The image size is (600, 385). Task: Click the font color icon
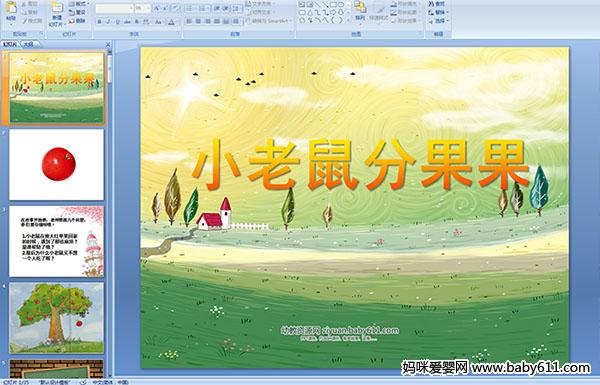tap(172, 22)
